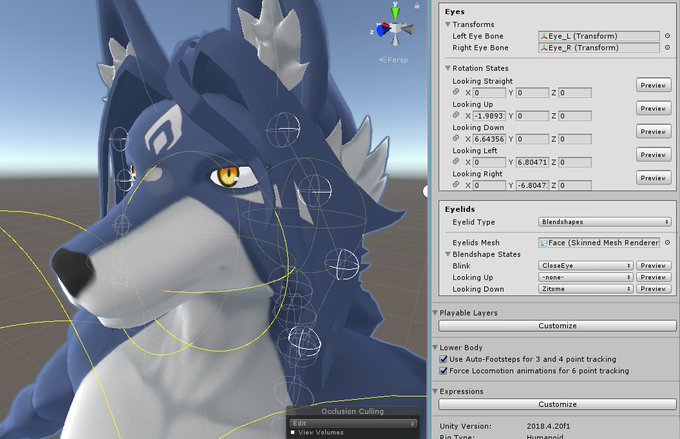Toggle View Volumes checkbox
The height and width of the screenshot is (439, 680).
(293, 432)
